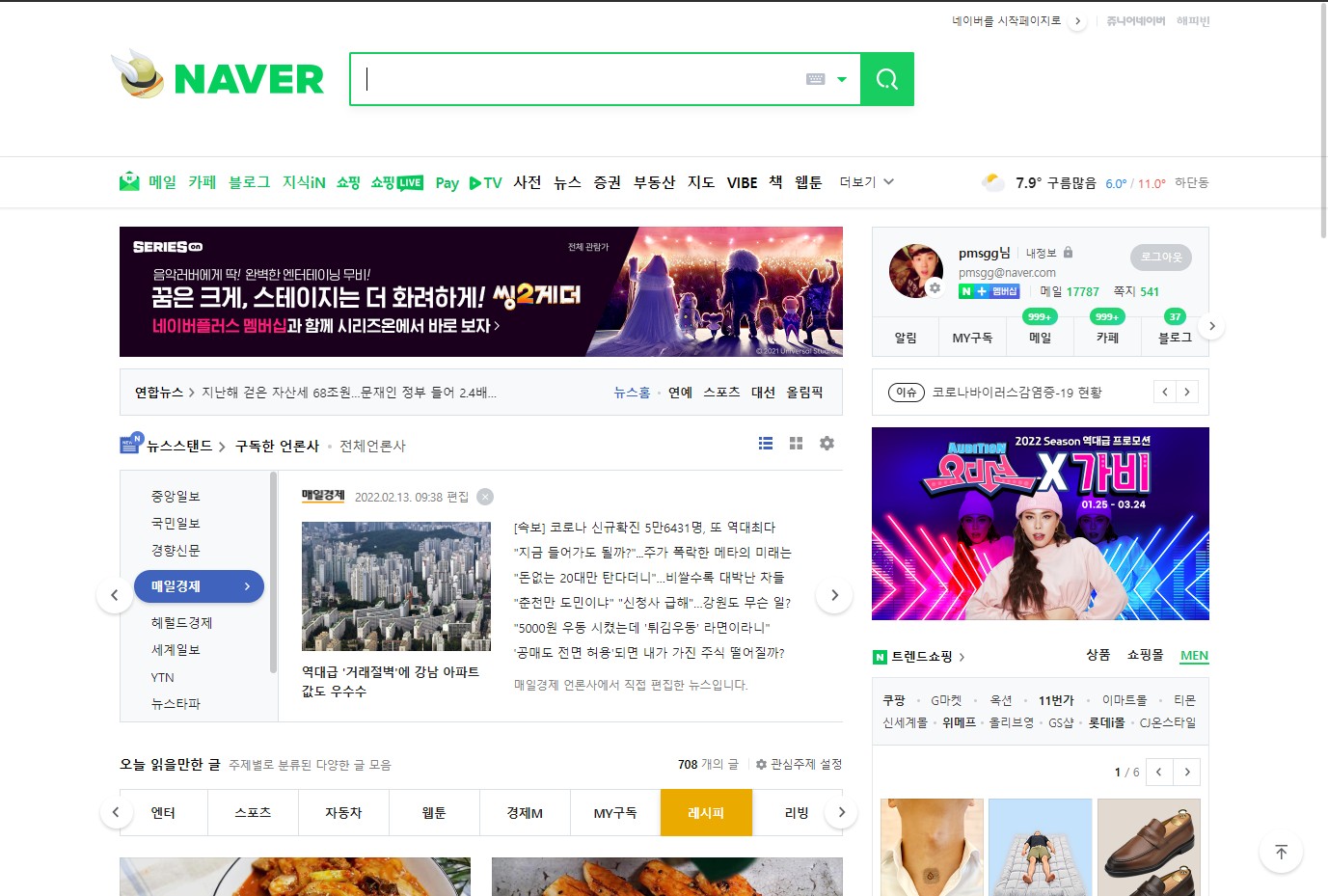1328x896 pixels.
Task: Go to next press with right arrow
Action: [834, 595]
